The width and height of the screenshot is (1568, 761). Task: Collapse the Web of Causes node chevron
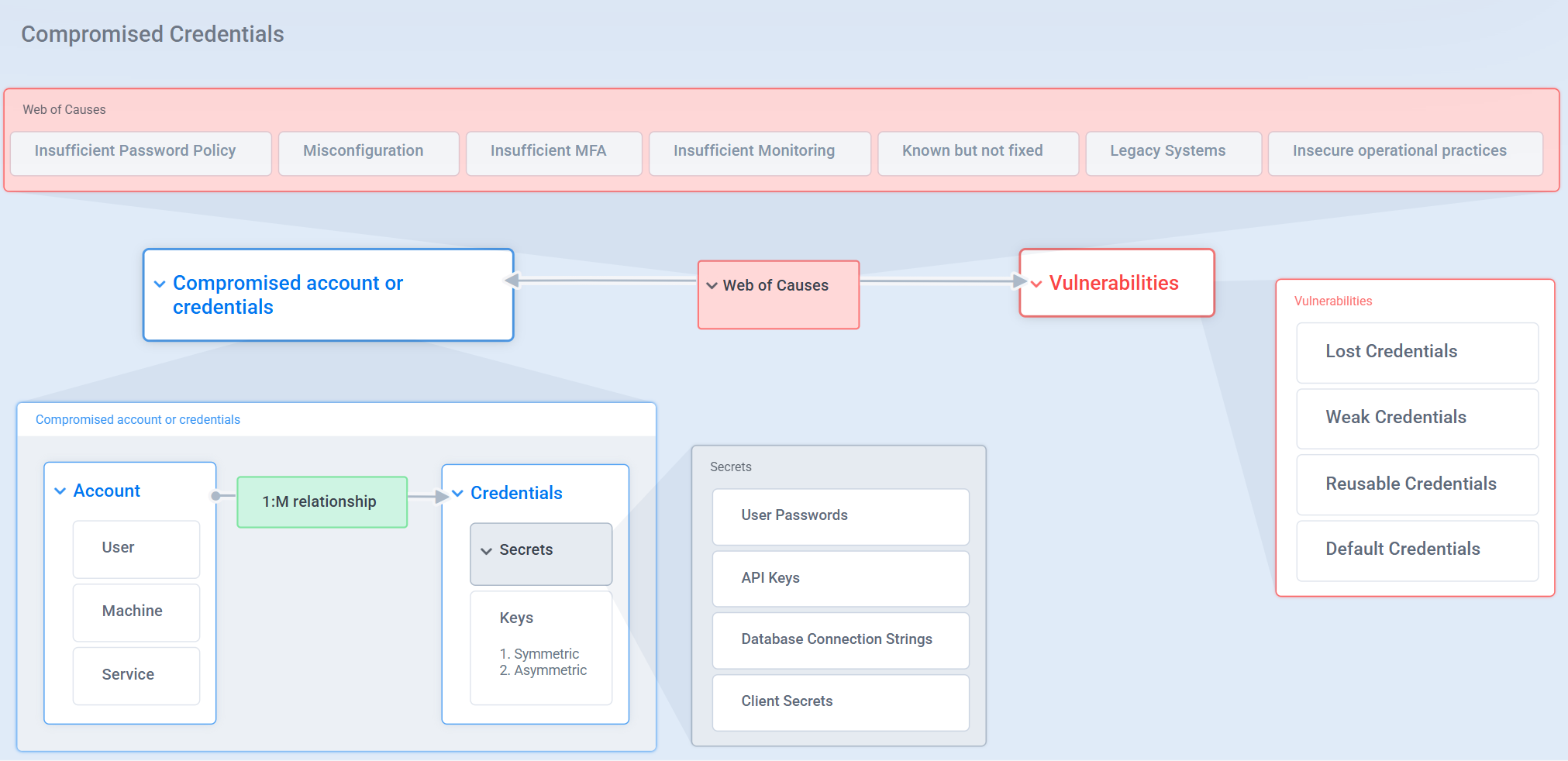(x=712, y=286)
